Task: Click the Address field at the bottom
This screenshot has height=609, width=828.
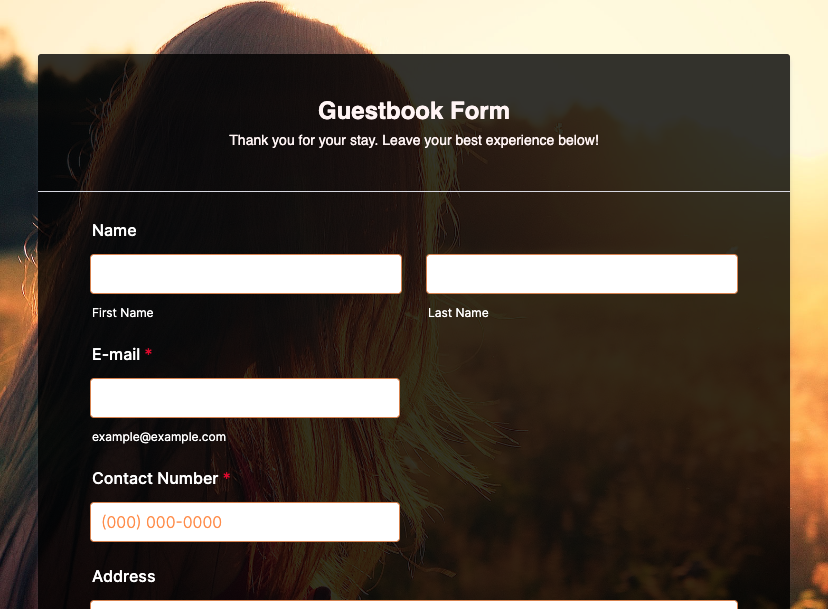Action: tap(414, 604)
